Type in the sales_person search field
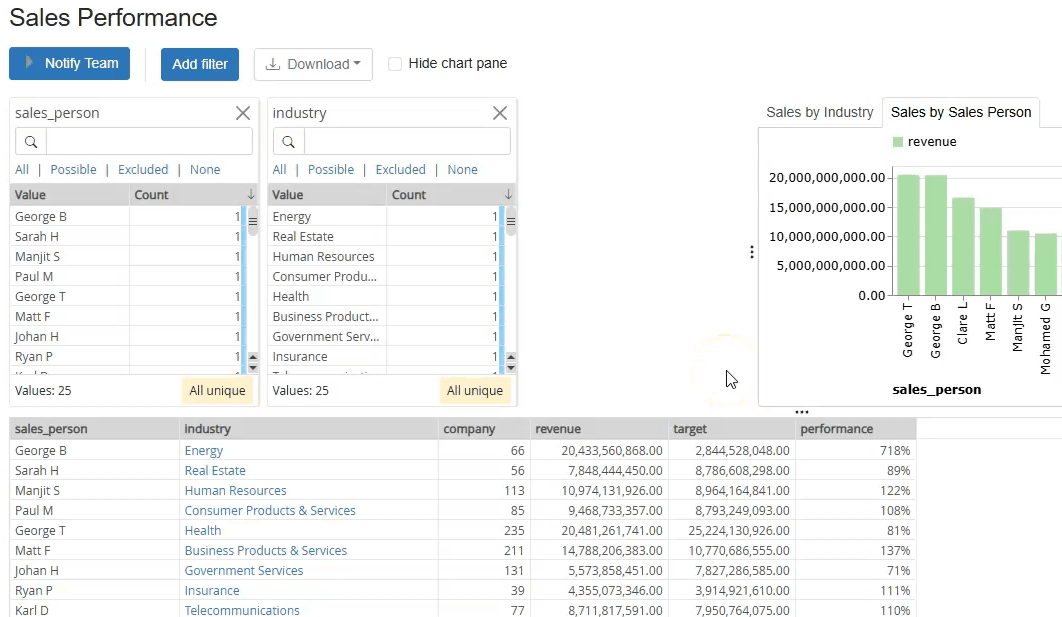Viewport: 1062px width, 617px height. (148, 141)
